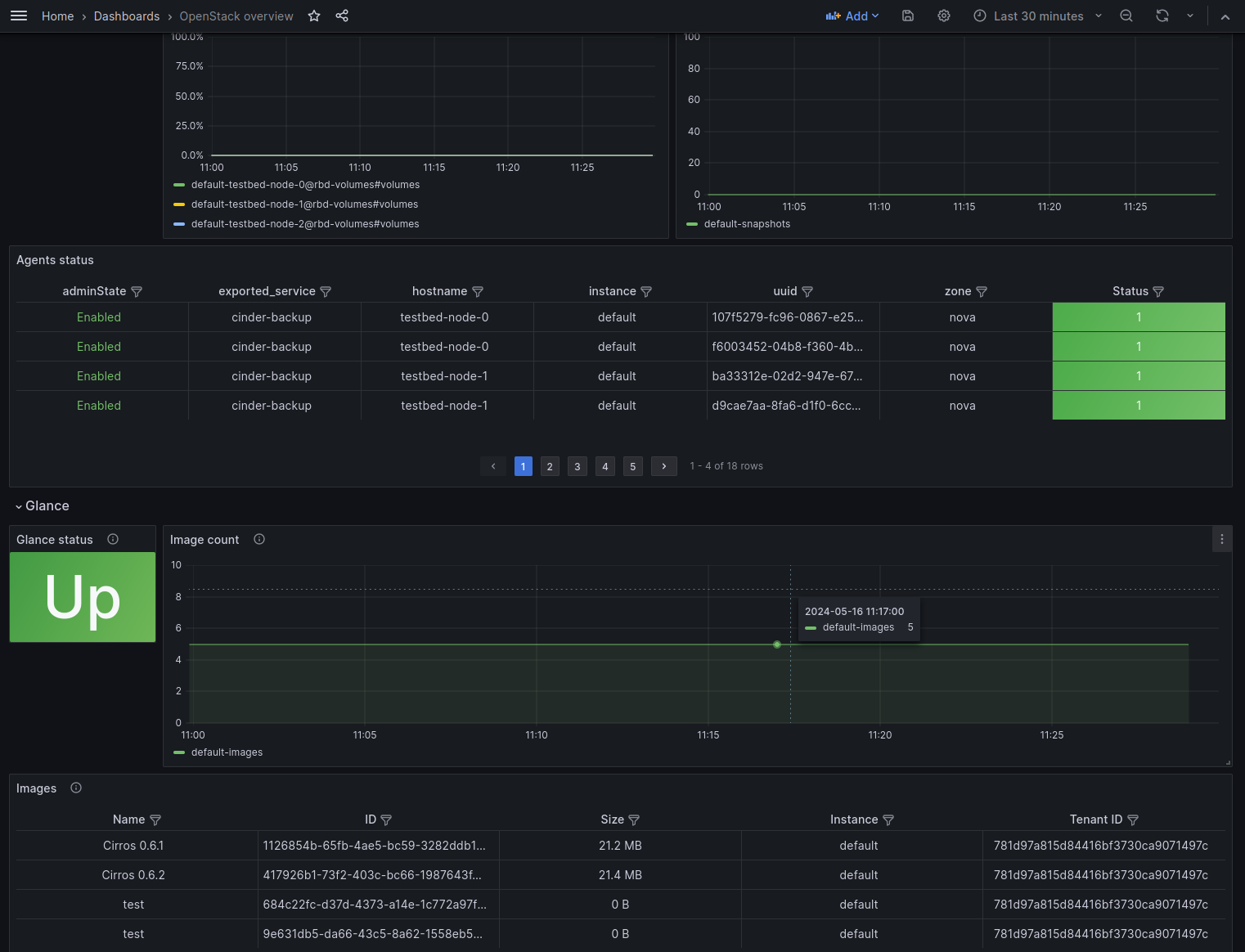Filter the adminState column
Viewport: 1245px width, 952px height.
pos(137,292)
